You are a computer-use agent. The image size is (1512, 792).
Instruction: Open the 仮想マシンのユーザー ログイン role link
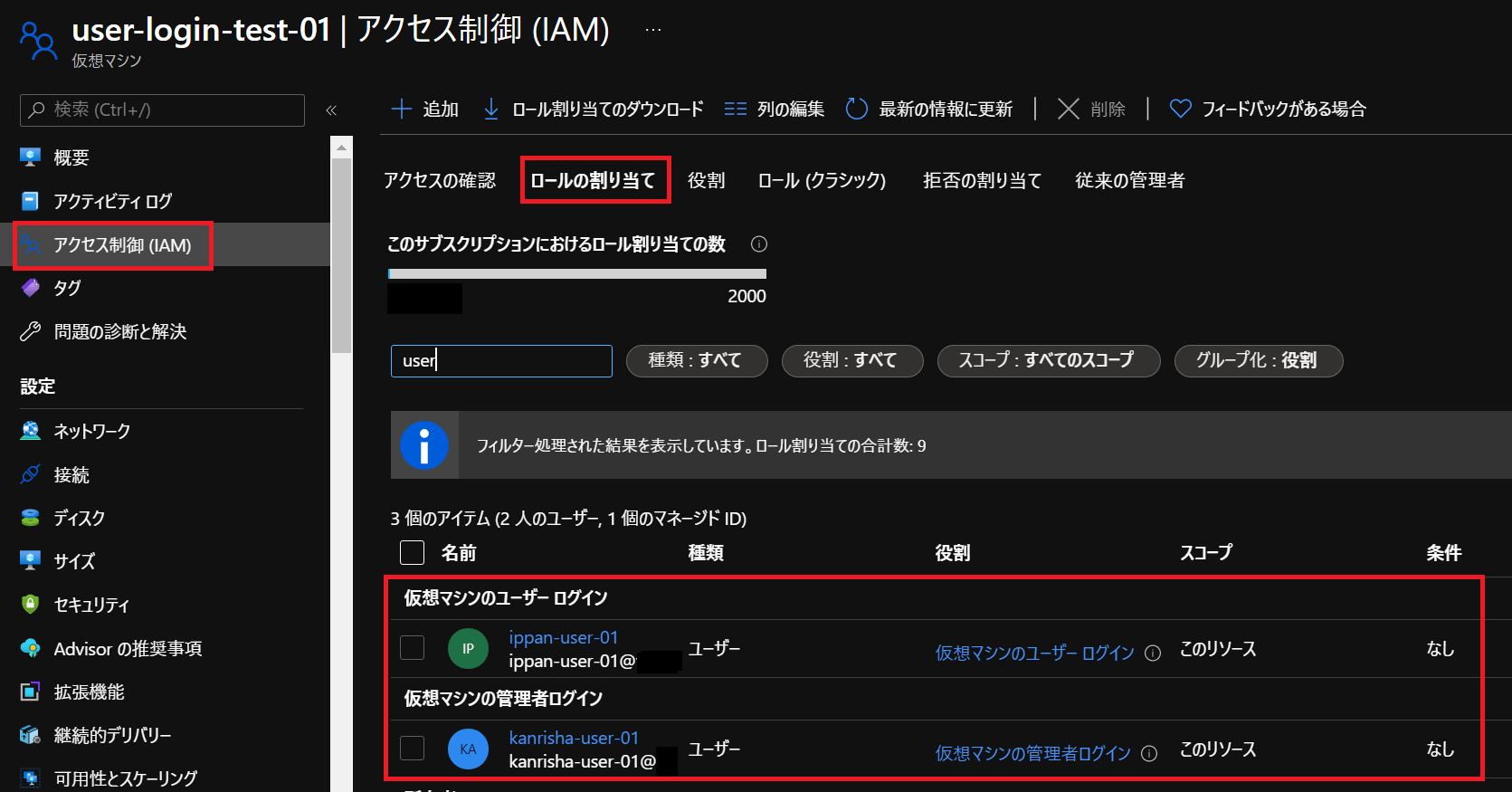(1034, 653)
